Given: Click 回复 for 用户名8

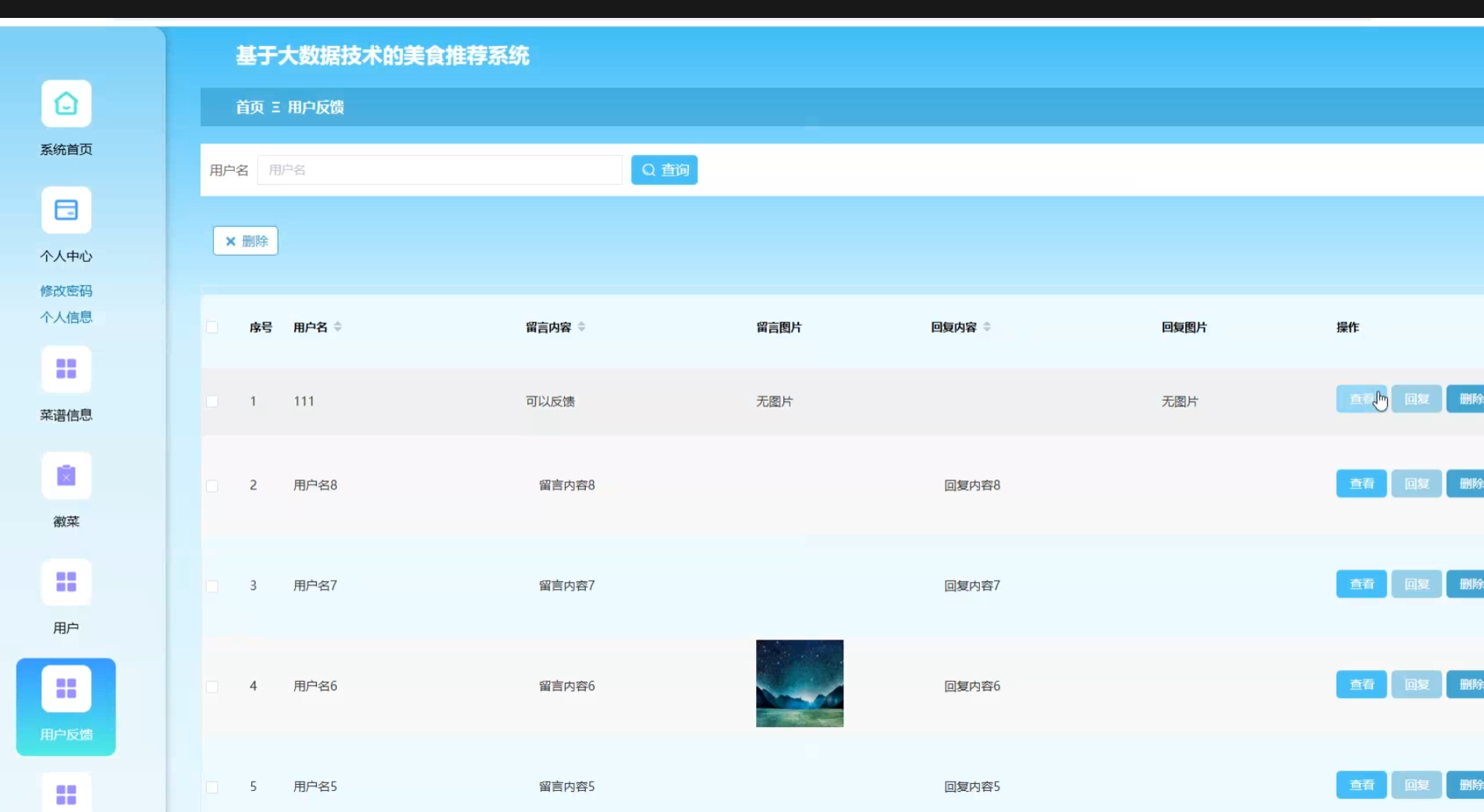Looking at the screenshot, I should pos(1417,484).
